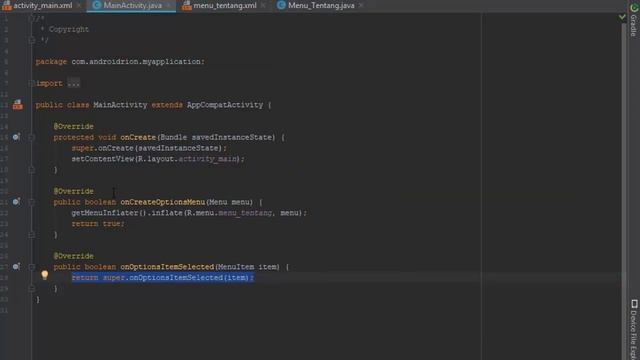Viewport: 640px width, 360px height.
Task: Open the Device File Explorer panel
Action: (x=633, y=329)
